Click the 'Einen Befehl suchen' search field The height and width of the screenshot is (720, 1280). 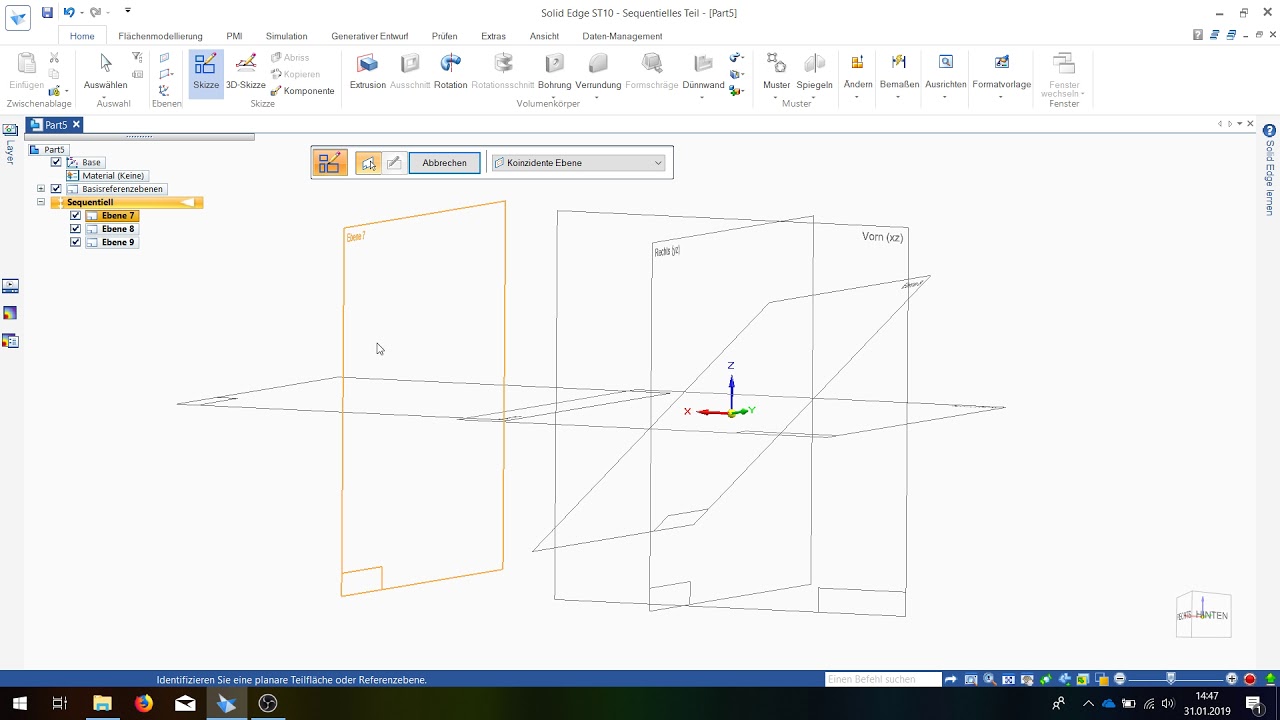(x=883, y=679)
